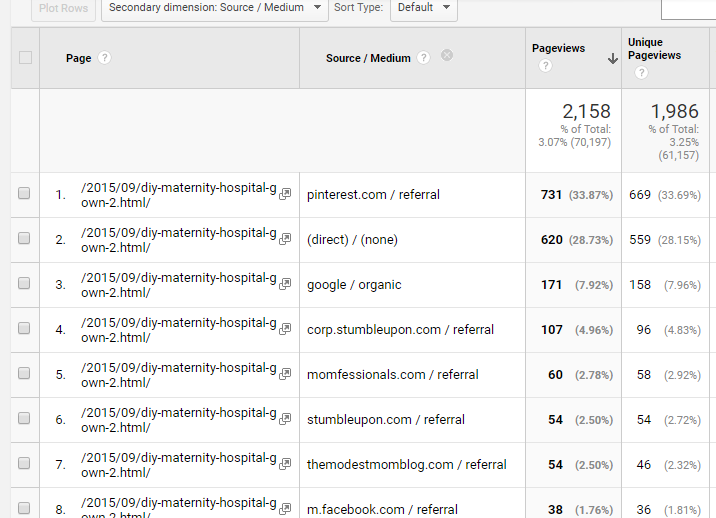Expand the Sort Type Default dropdown

point(422,8)
